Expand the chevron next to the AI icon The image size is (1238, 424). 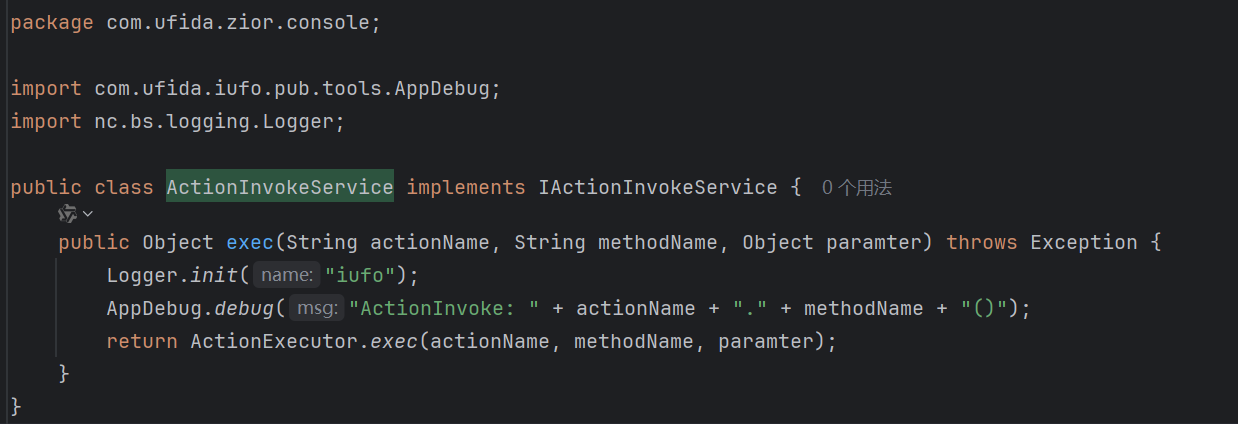pyautogui.click(x=88, y=213)
